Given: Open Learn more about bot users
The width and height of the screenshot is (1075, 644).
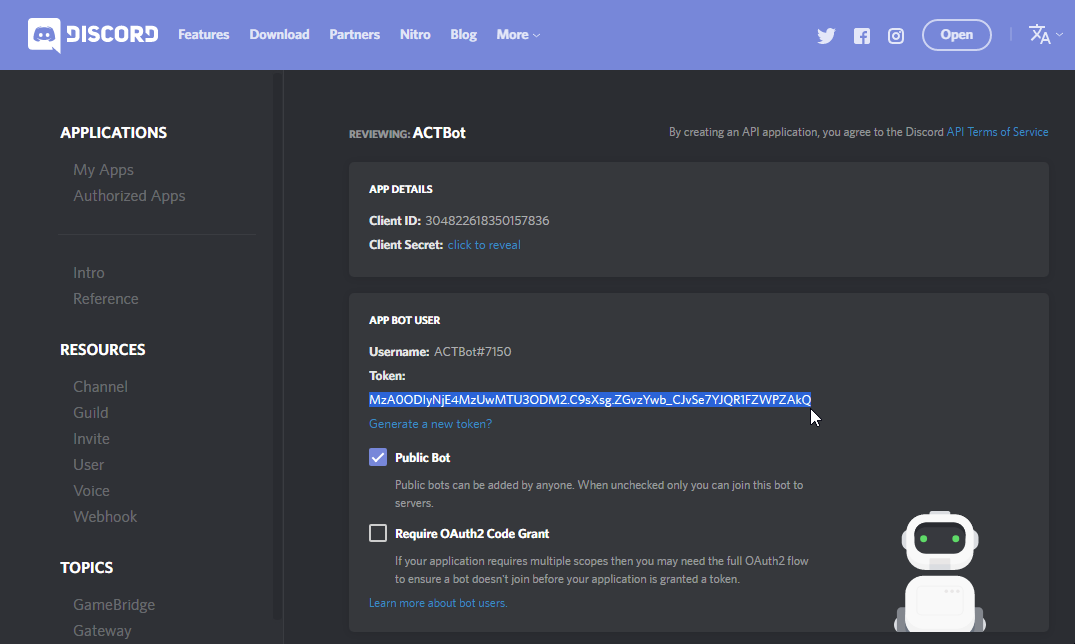Looking at the screenshot, I should click(438, 603).
